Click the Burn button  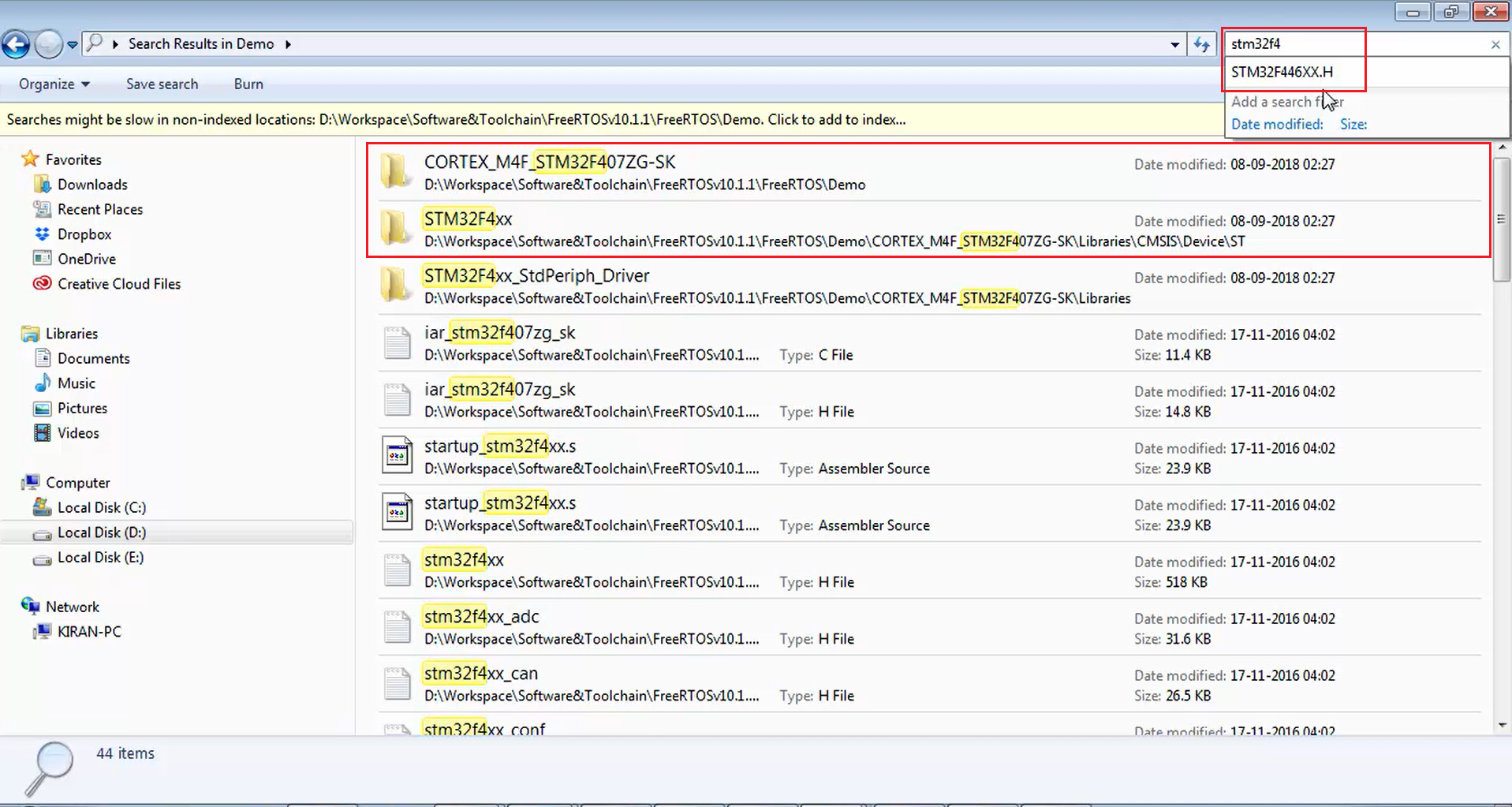[248, 84]
